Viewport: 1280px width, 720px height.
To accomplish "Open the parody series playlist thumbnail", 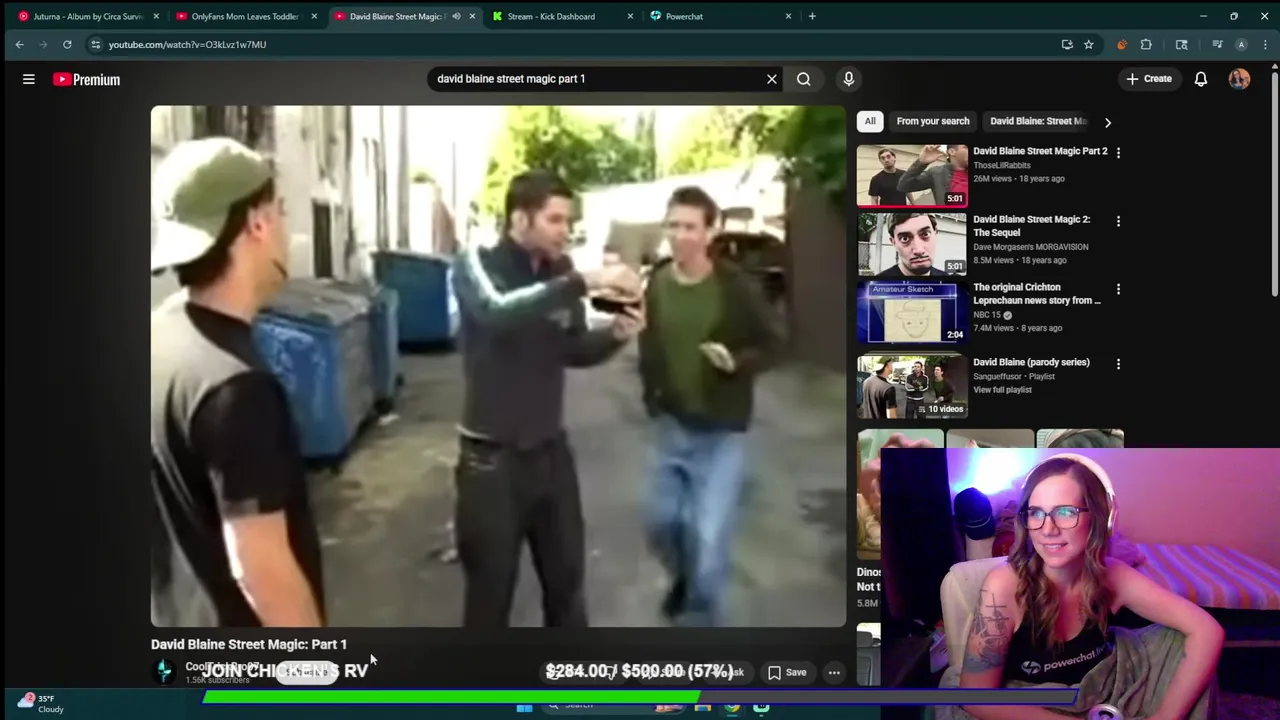I will coord(912,386).
